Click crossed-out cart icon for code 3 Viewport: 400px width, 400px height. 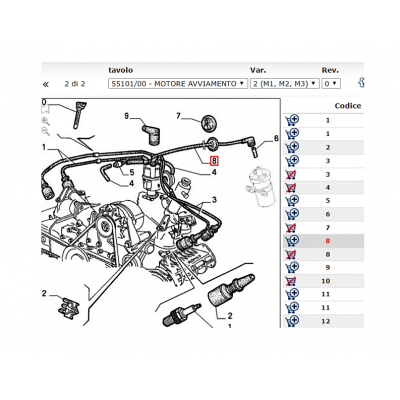tap(291, 174)
